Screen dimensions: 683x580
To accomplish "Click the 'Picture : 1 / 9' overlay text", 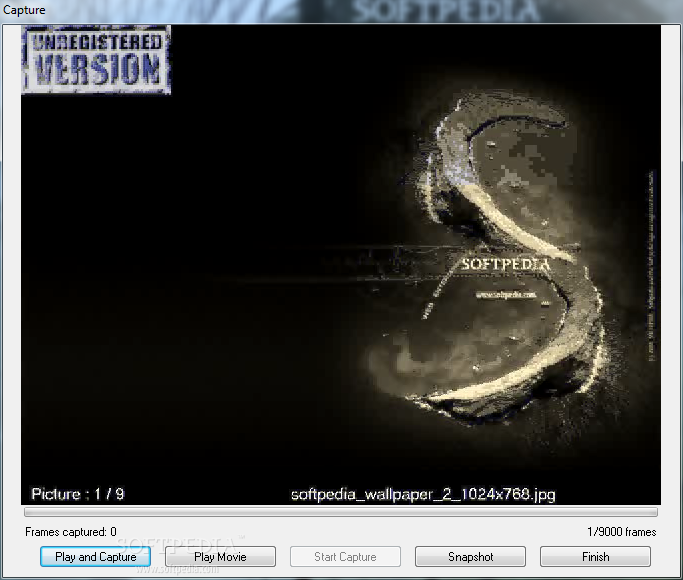I will (78, 494).
